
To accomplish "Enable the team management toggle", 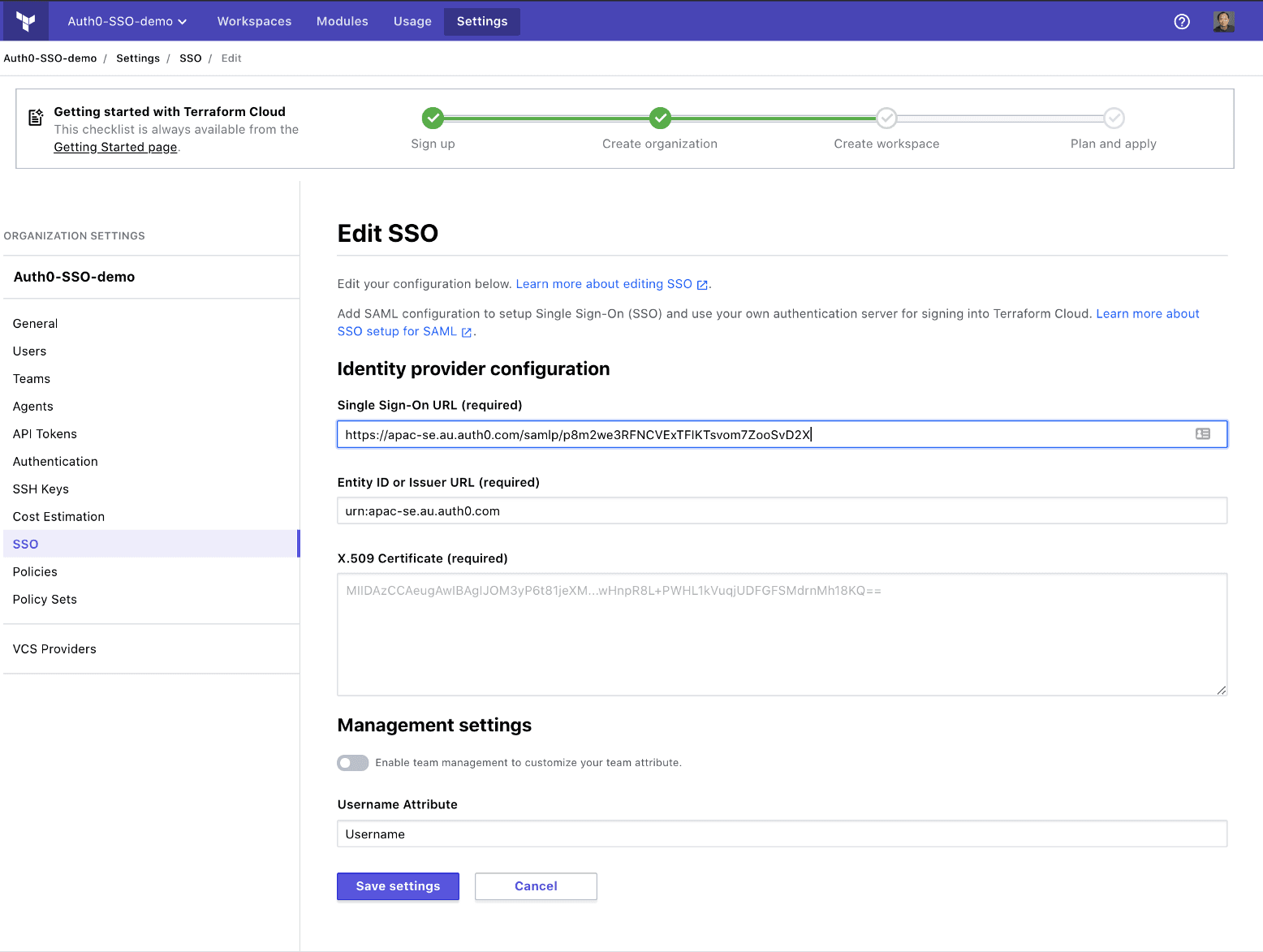I will (353, 763).
